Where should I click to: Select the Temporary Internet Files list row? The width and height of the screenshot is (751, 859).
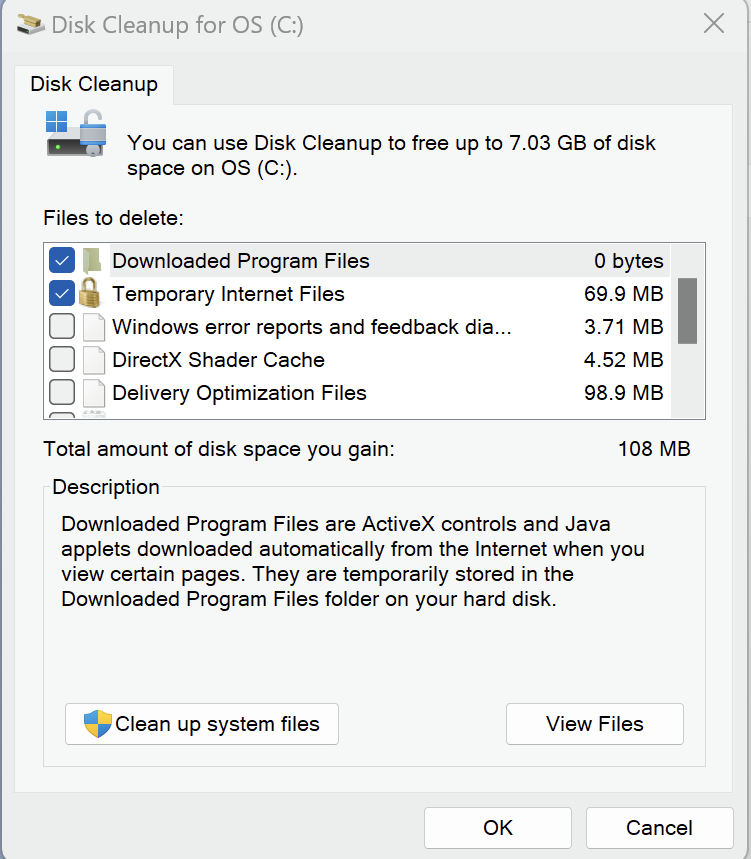[x=357, y=294]
